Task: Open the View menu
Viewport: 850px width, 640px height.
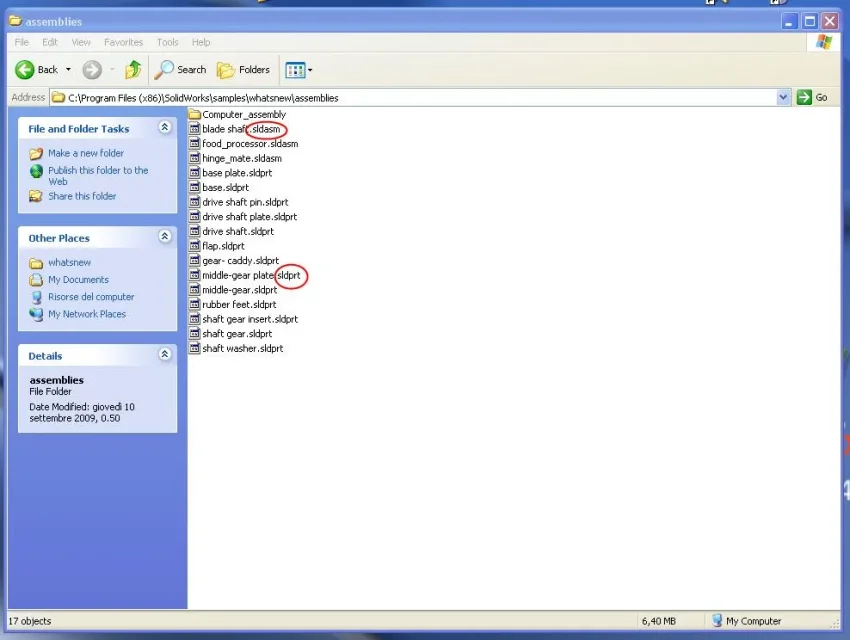Action: tap(81, 42)
